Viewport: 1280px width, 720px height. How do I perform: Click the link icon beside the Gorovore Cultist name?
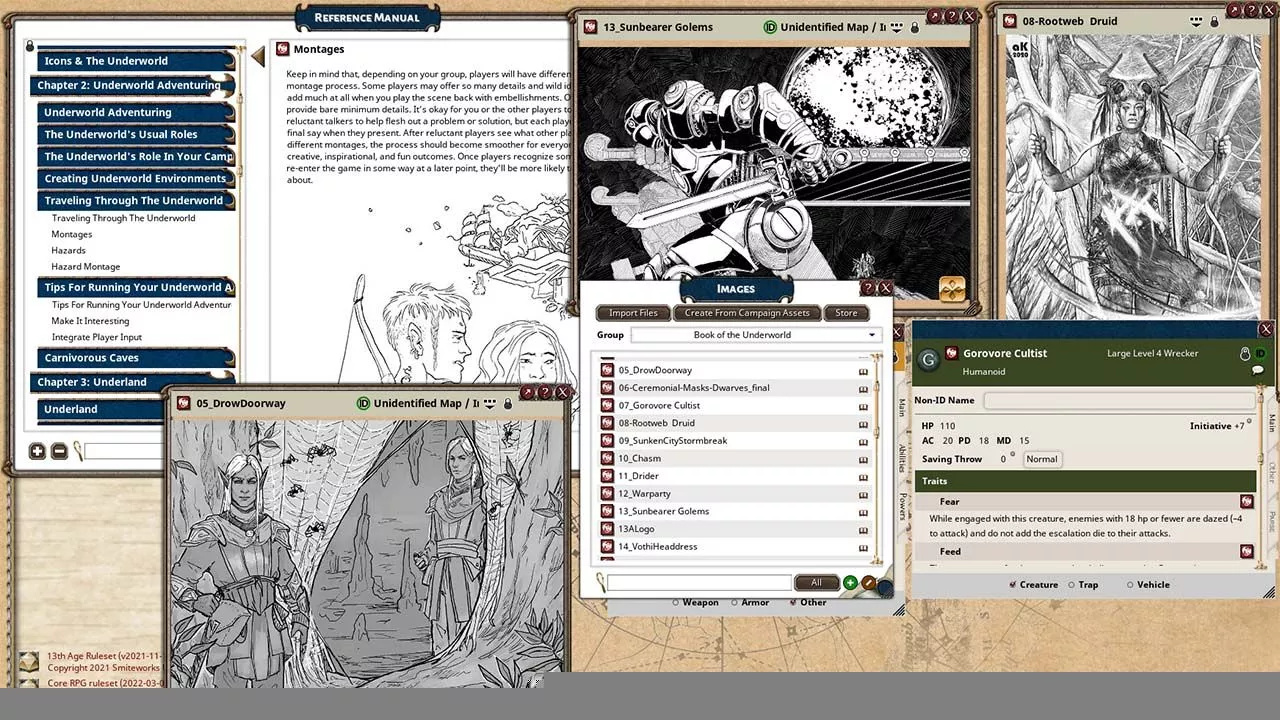[953, 353]
